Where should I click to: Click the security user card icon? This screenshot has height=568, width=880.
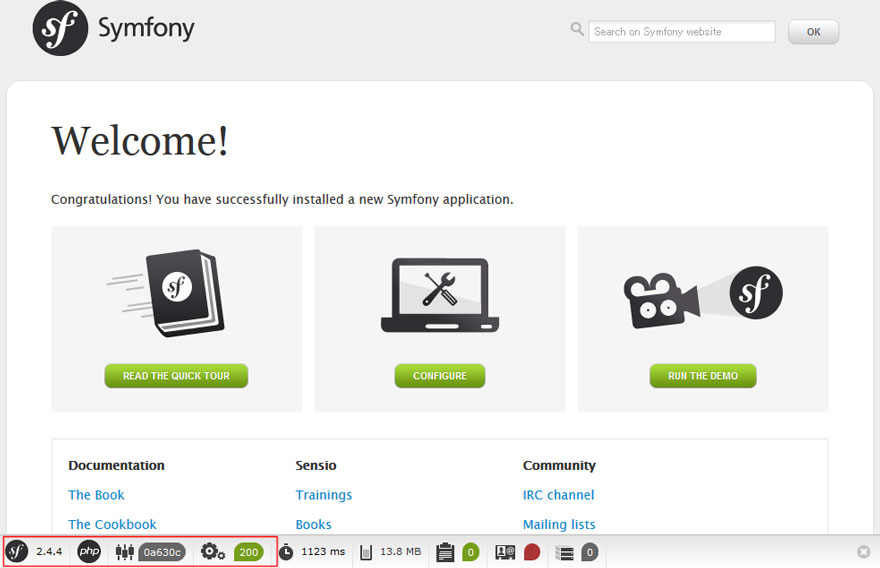click(x=505, y=552)
